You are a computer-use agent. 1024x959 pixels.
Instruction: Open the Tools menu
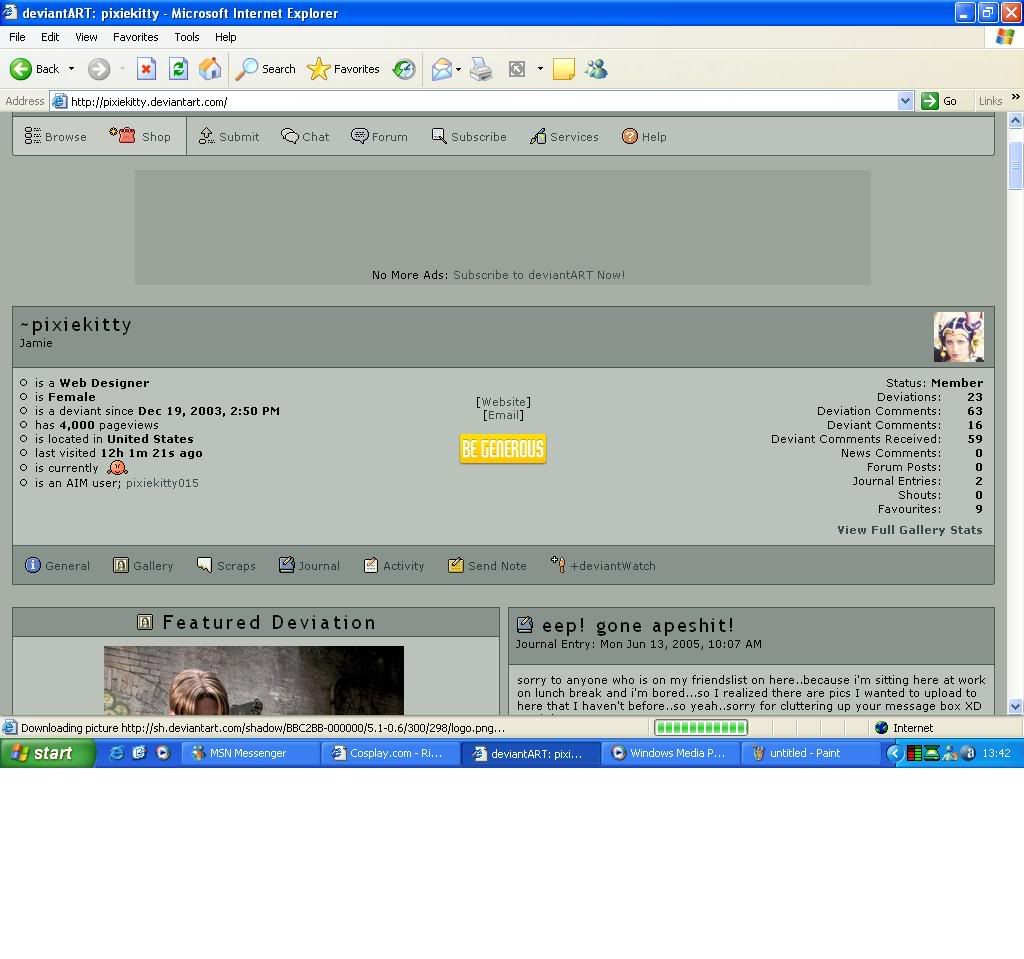click(187, 37)
